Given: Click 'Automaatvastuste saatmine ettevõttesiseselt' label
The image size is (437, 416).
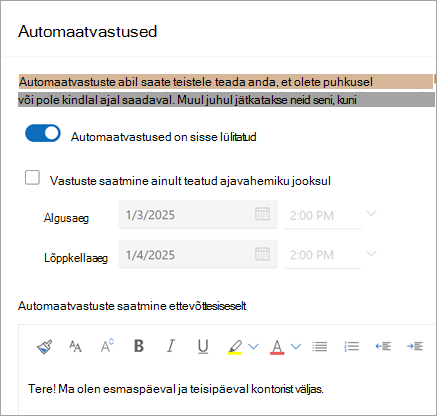Looking at the screenshot, I should click(132, 306).
